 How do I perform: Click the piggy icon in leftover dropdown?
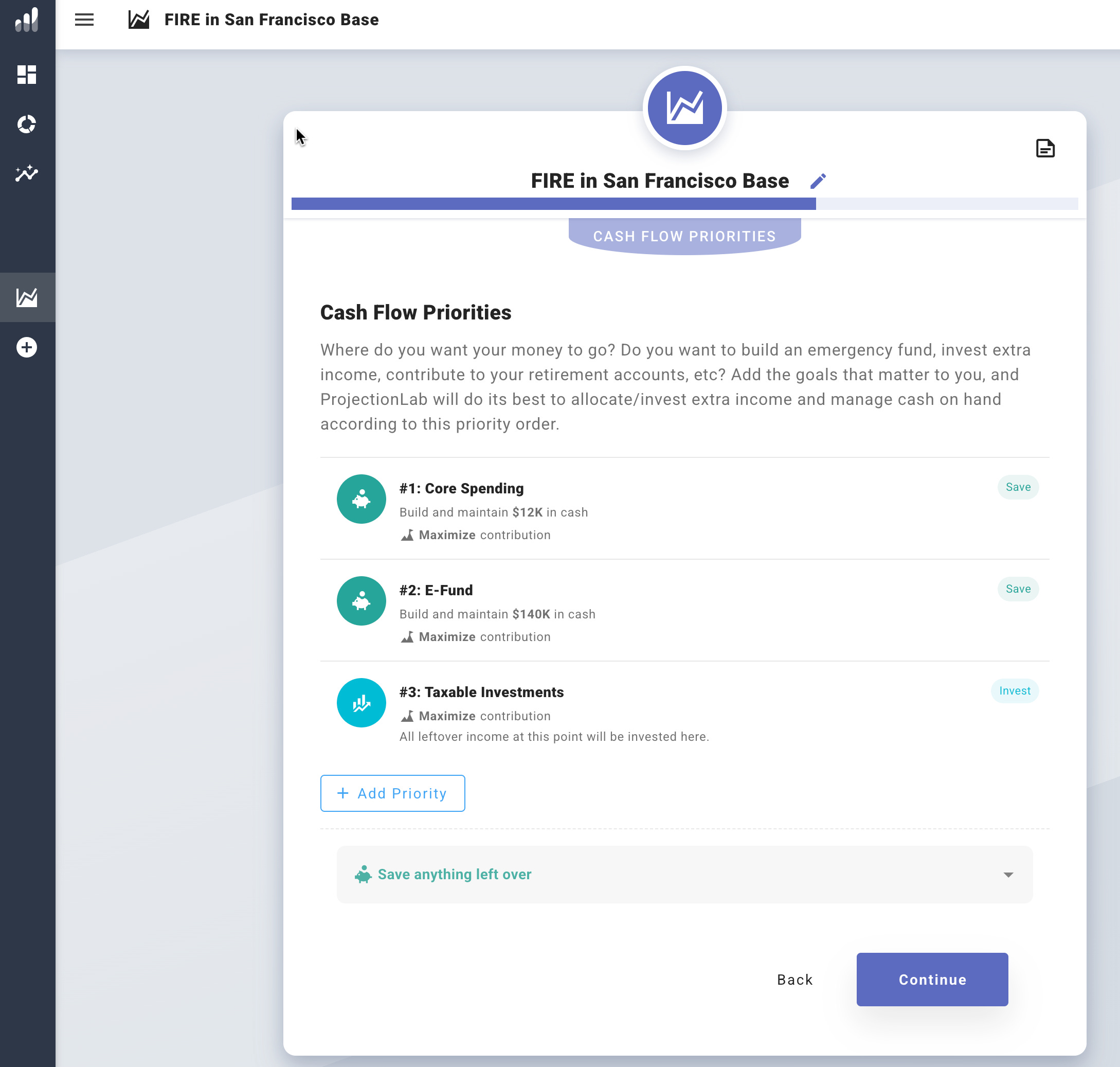pos(363,874)
